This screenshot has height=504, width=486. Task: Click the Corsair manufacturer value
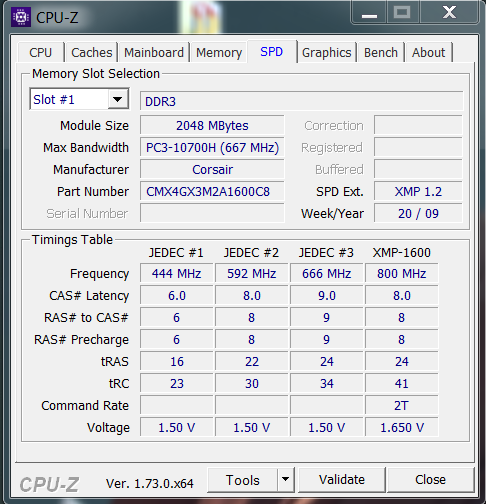point(212,170)
